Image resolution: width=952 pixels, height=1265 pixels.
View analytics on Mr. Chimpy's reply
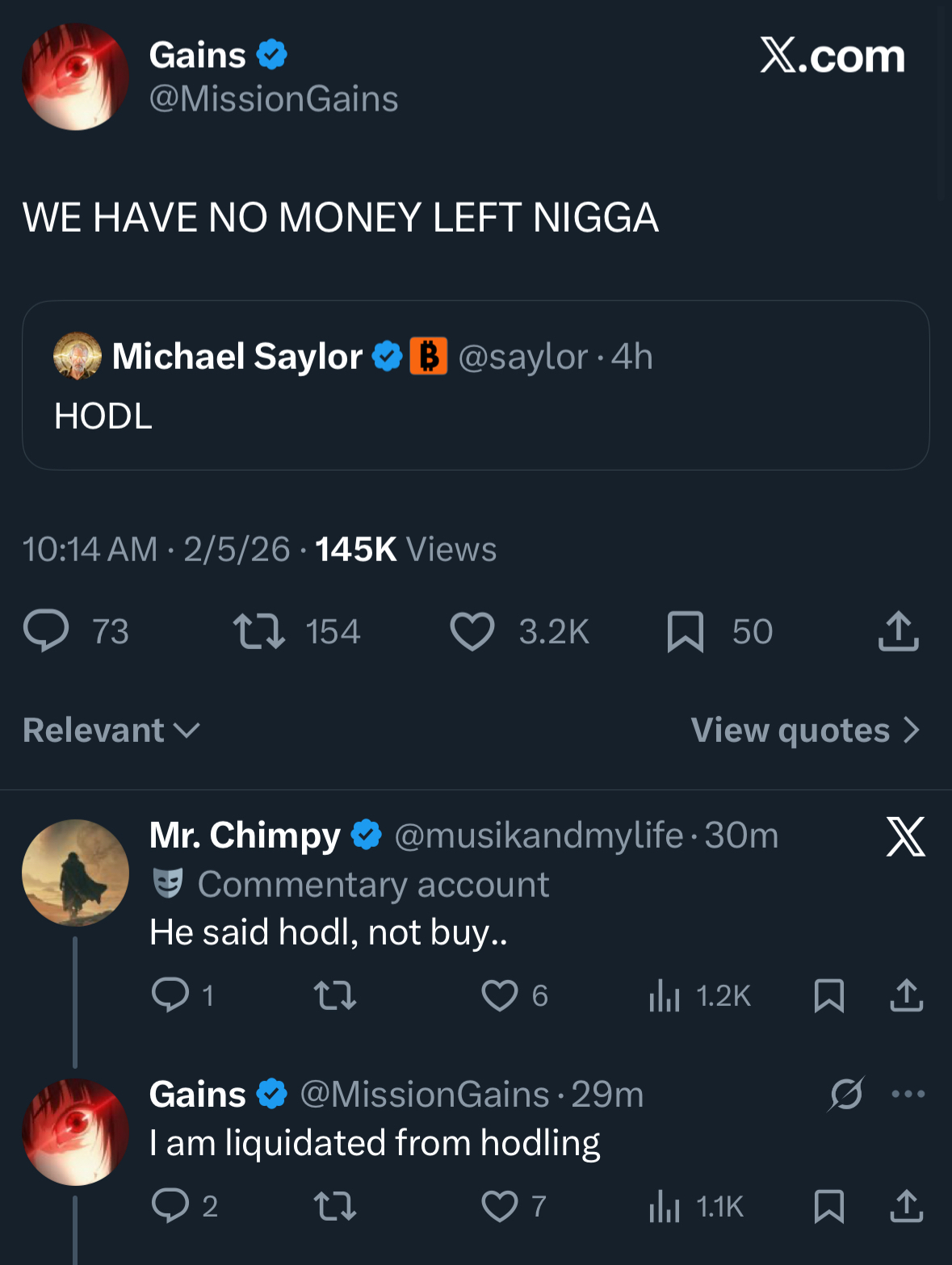[x=665, y=995]
